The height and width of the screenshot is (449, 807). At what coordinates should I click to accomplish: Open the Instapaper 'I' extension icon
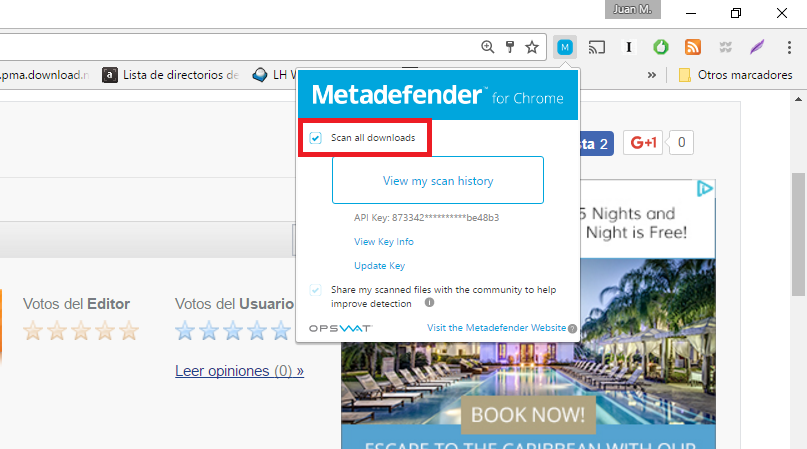[628, 47]
